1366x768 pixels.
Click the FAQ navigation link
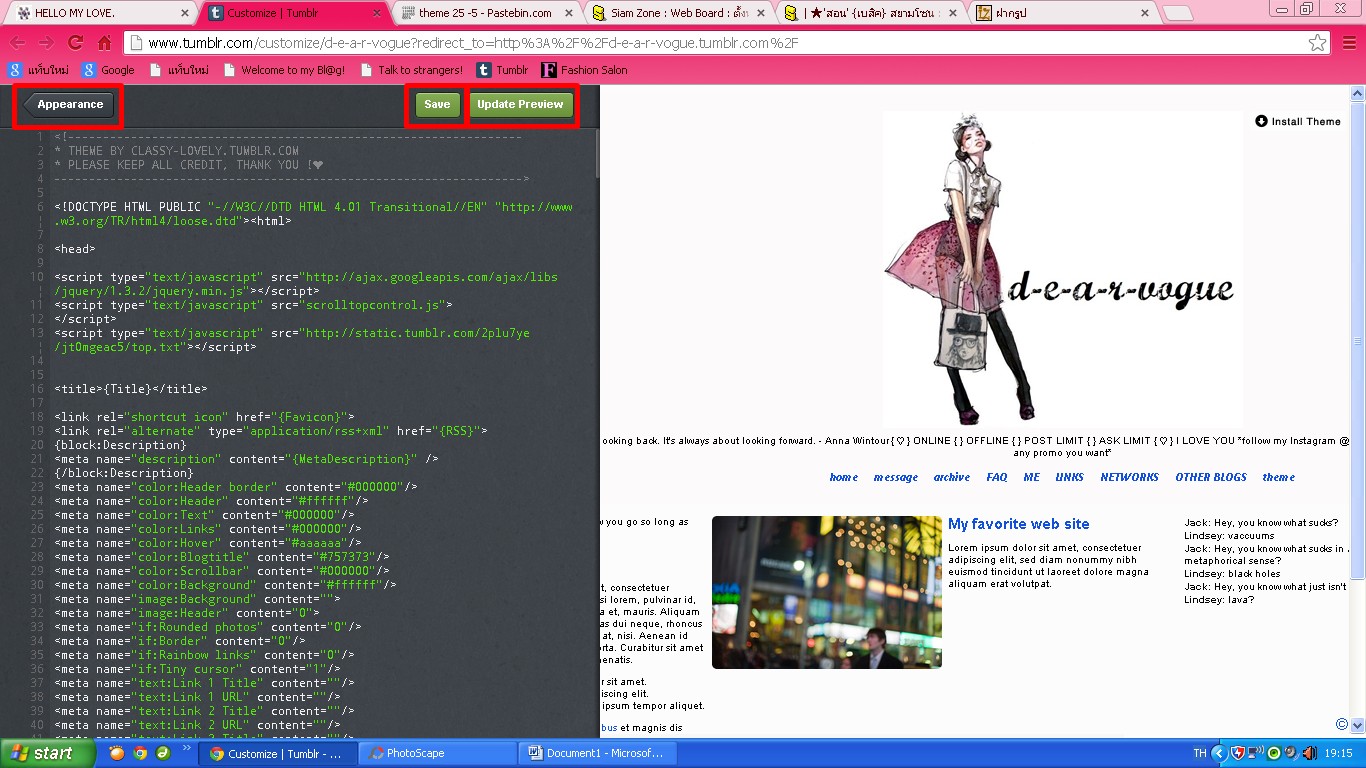click(997, 477)
